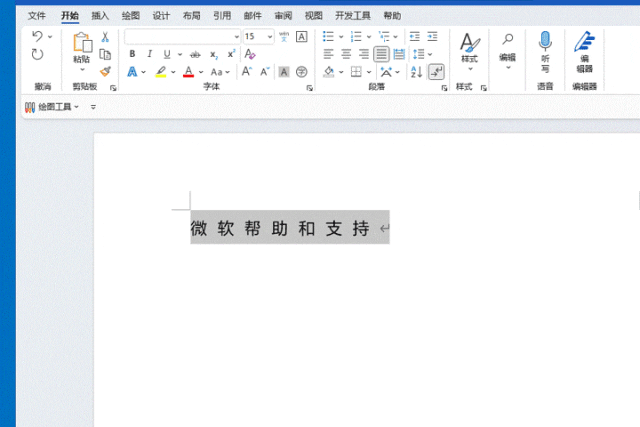Click the enclosed character (字) icon
Viewport: 640px width, 427px height.
click(x=302, y=72)
